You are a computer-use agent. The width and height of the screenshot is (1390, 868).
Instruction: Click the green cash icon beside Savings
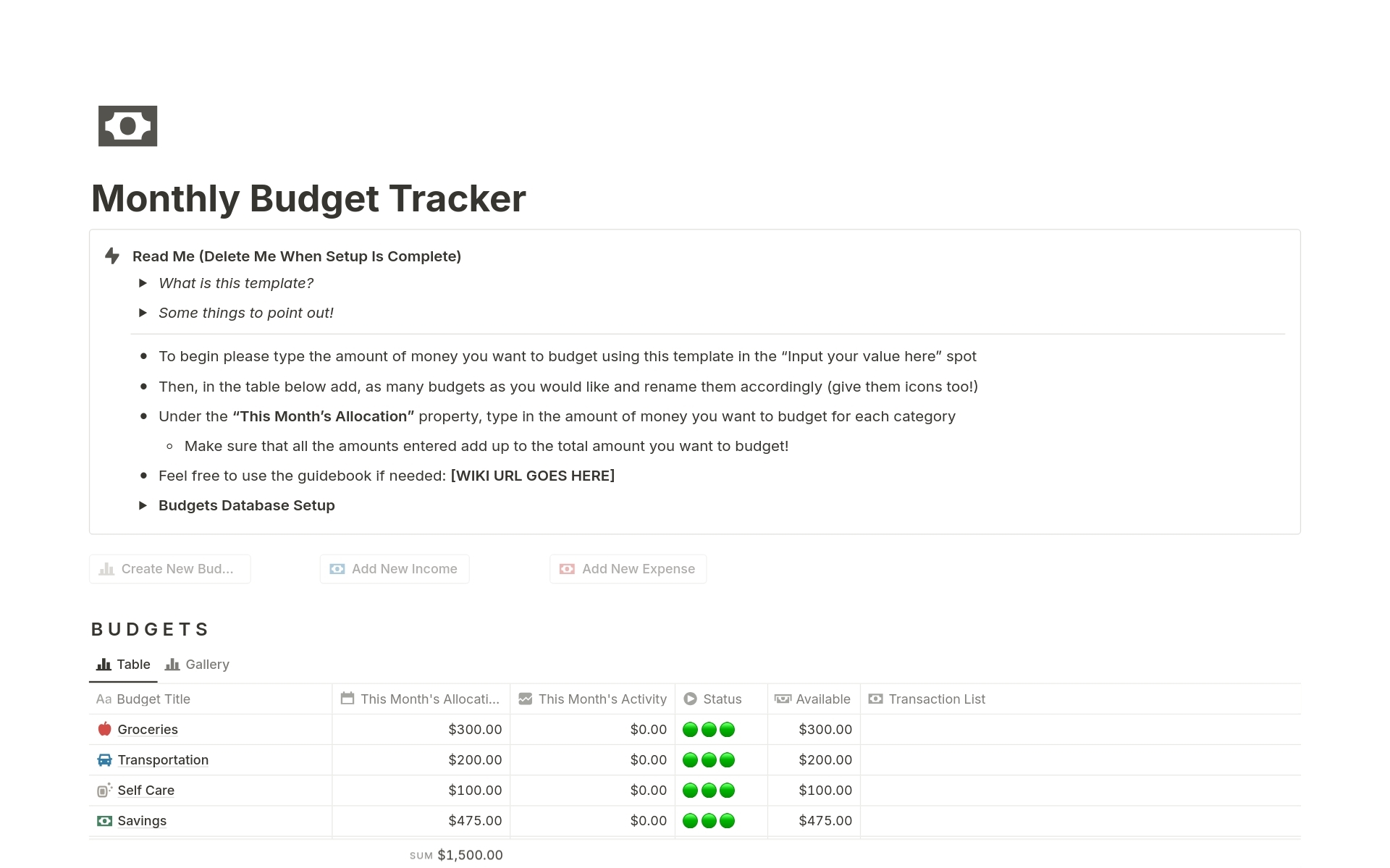tap(104, 820)
